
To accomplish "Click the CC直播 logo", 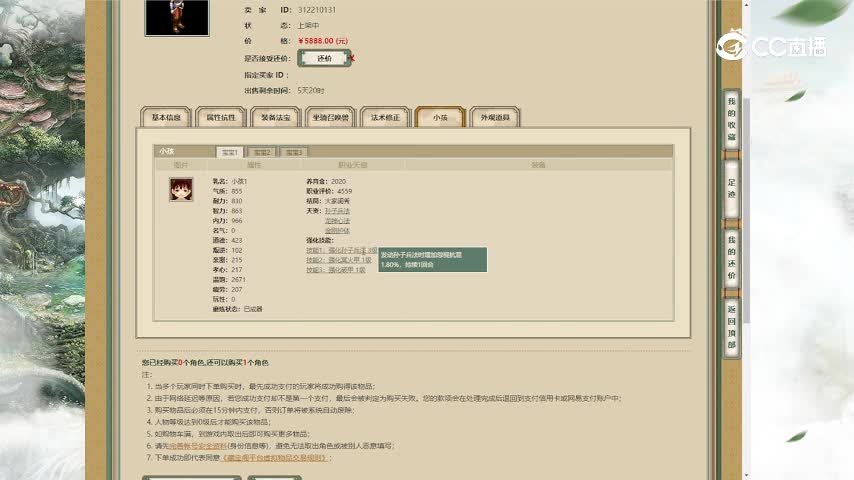I will tap(771, 45).
